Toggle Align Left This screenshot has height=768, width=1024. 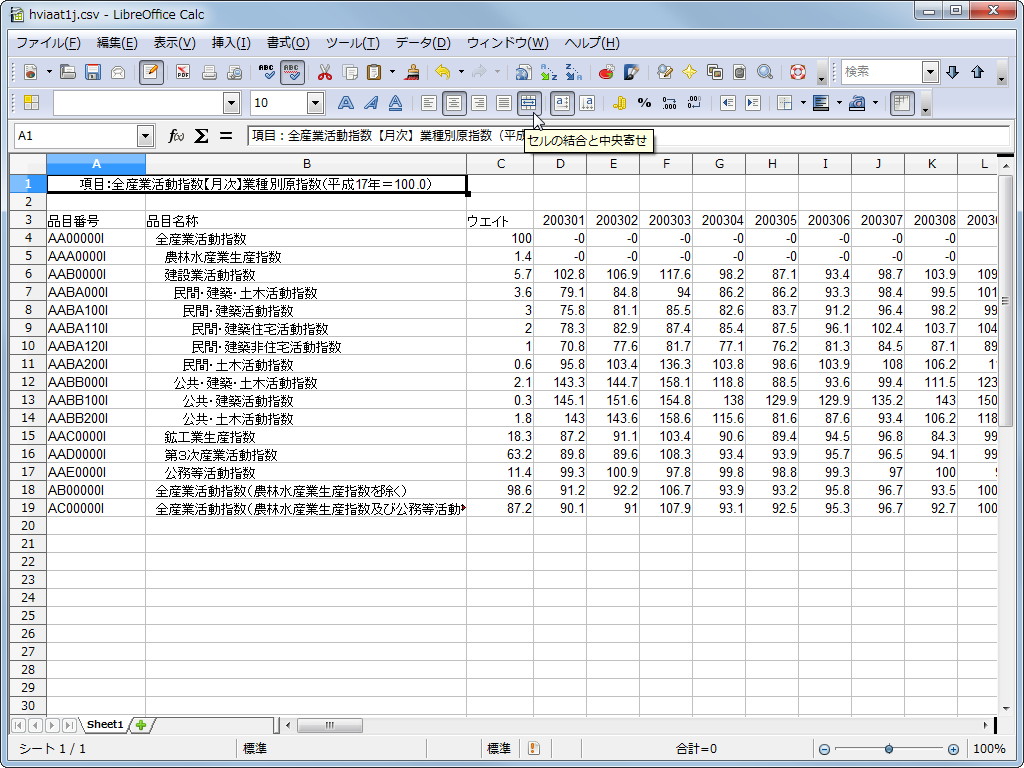tap(428, 103)
